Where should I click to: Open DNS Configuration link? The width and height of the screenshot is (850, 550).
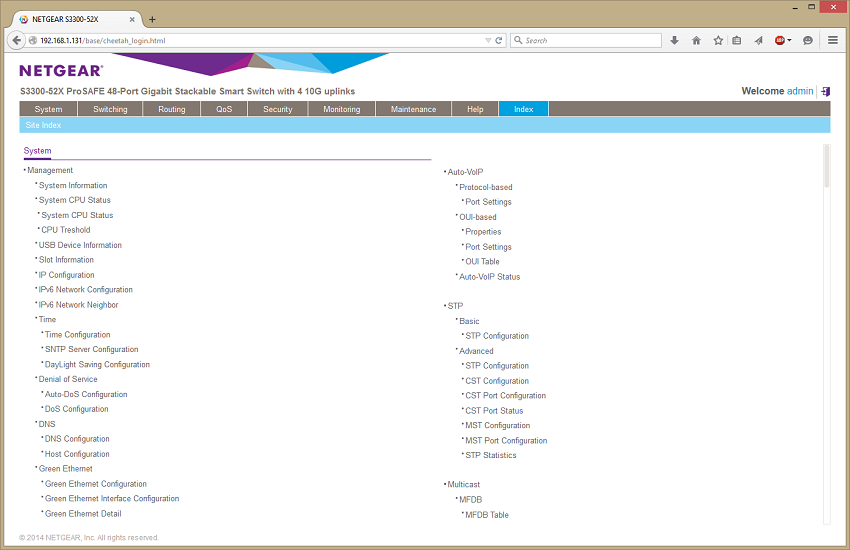coord(77,438)
